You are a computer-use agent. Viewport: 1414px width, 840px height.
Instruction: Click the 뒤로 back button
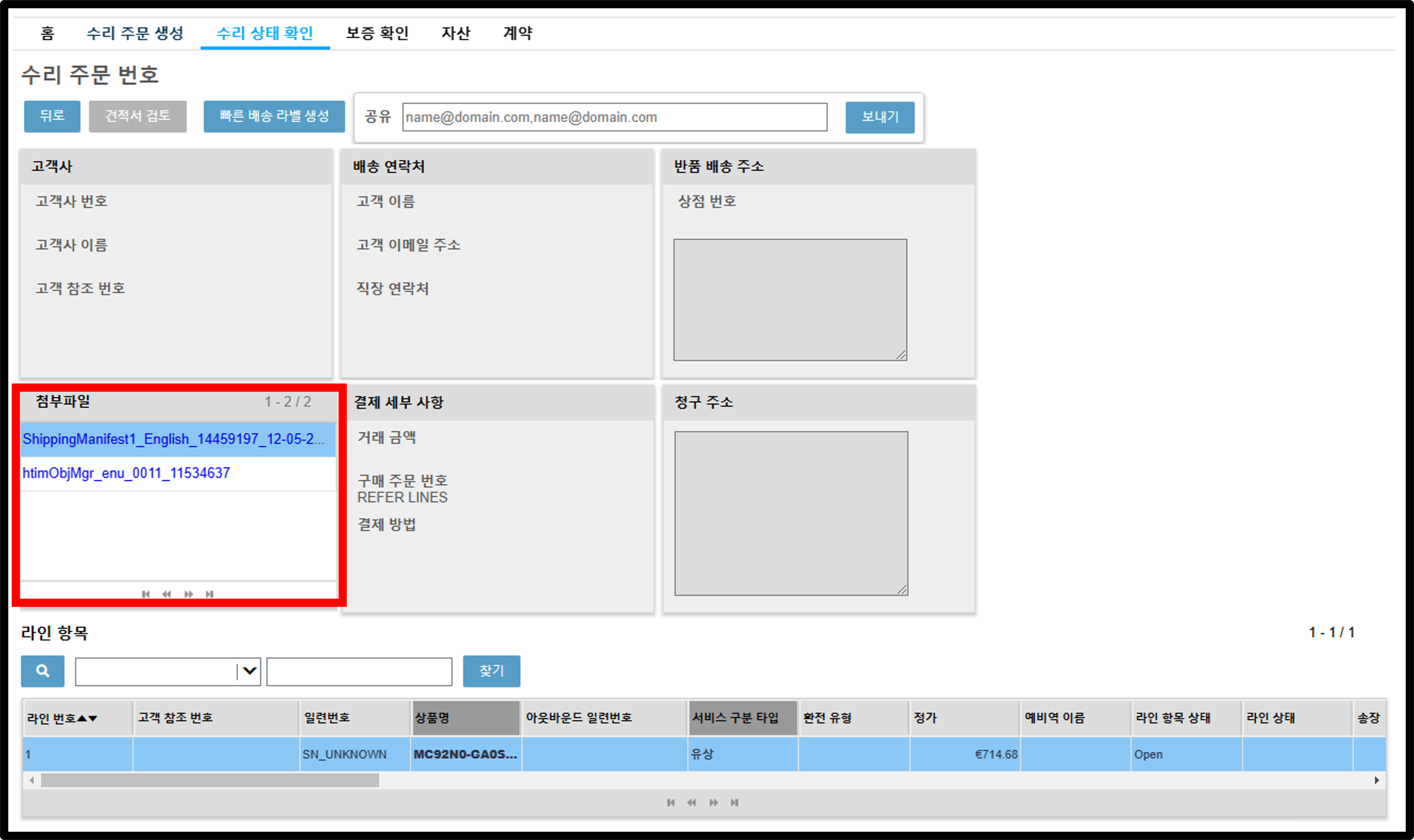coord(52,117)
